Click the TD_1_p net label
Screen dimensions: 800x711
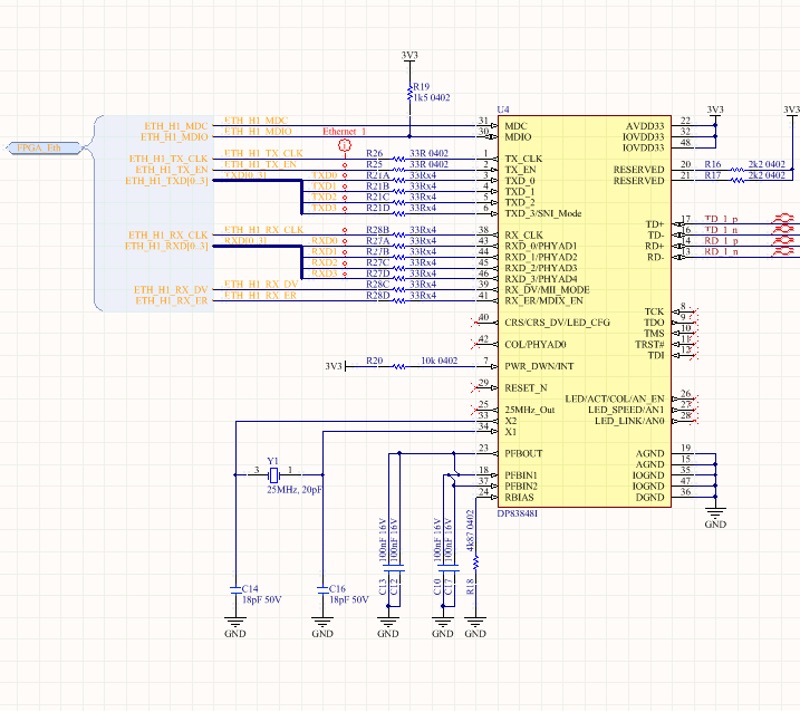tap(721, 219)
